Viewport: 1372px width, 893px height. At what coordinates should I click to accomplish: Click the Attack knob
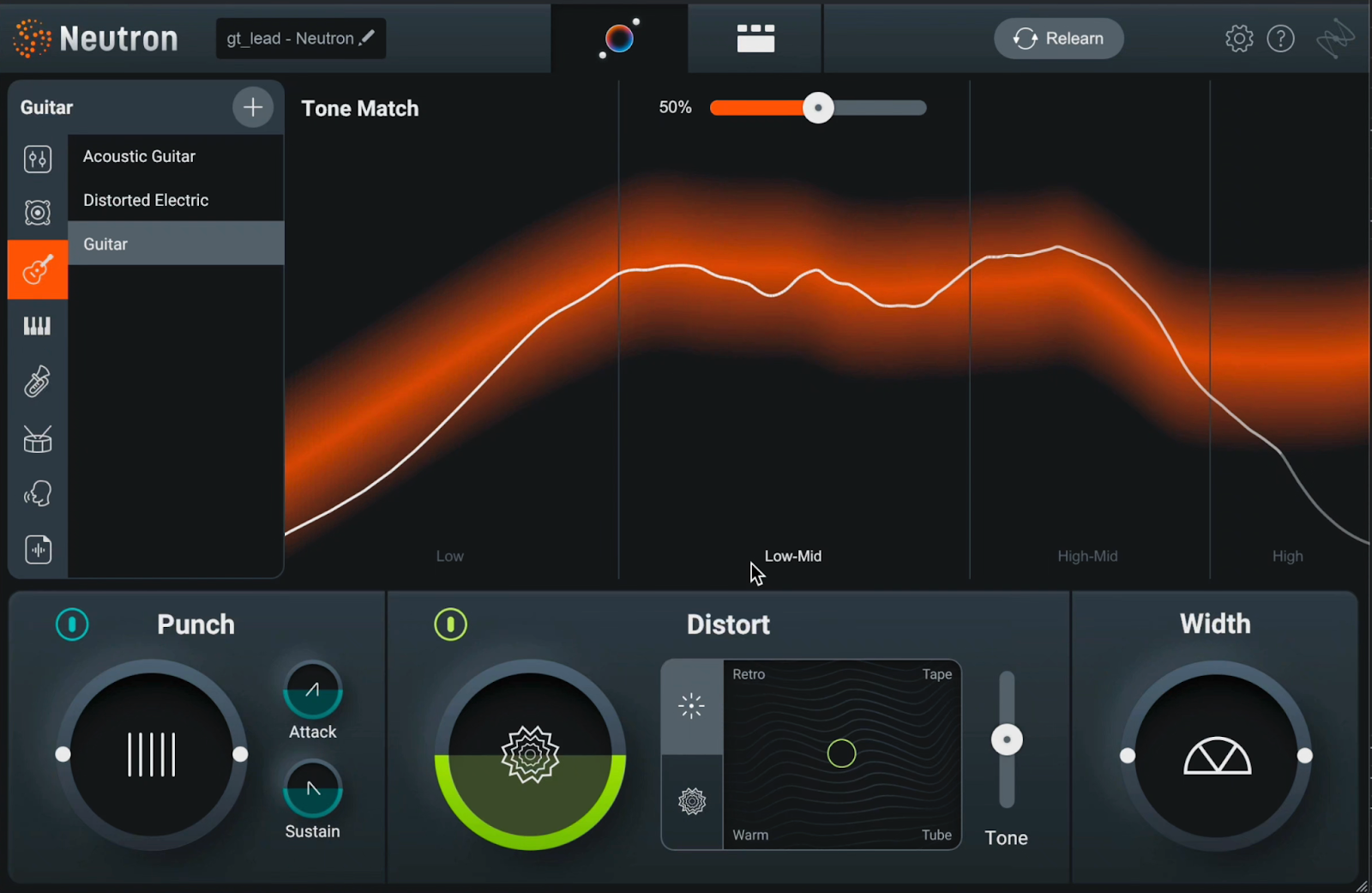click(313, 690)
